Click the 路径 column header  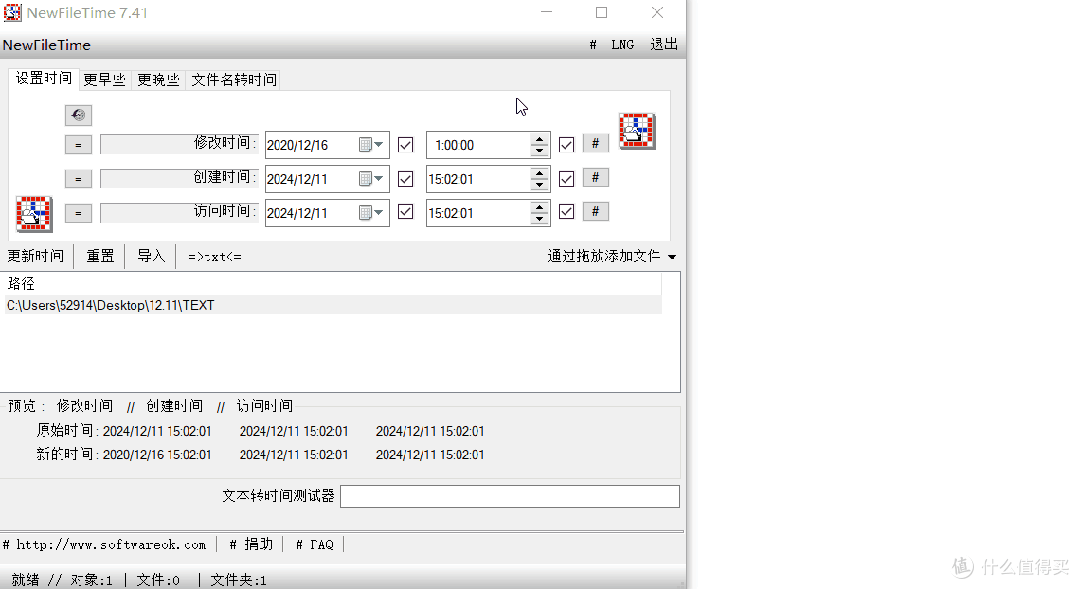pyautogui.click(x=334, y=283)
